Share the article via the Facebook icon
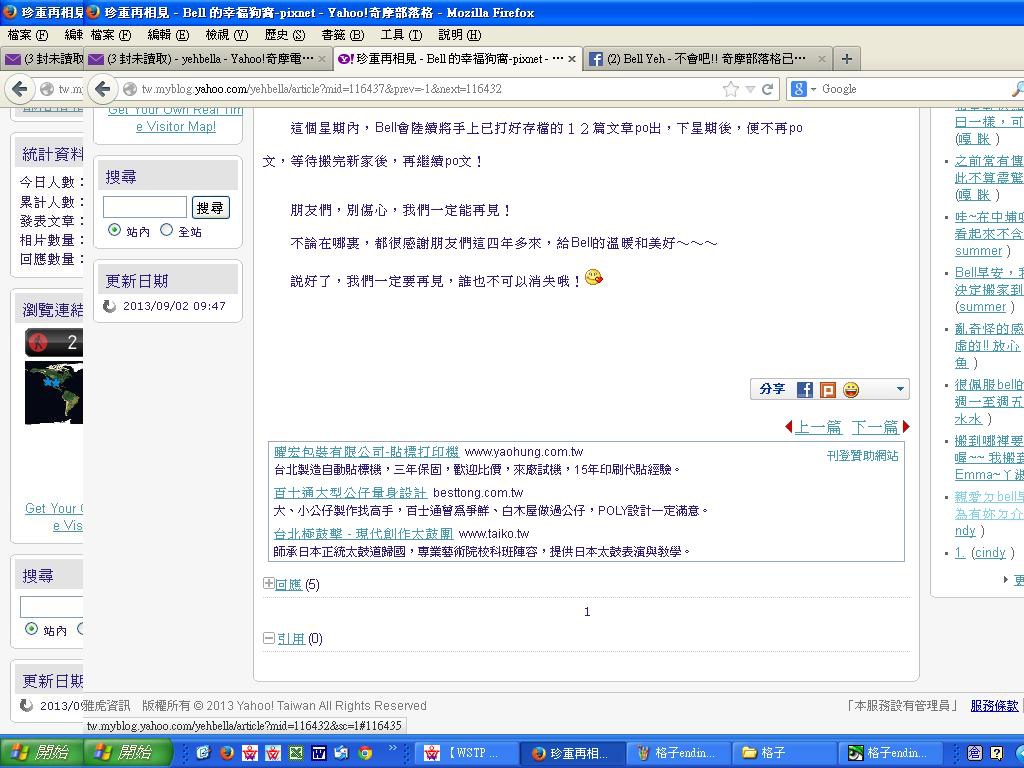This screenshot has height=768, width=1024. click(x=805, y=390)
